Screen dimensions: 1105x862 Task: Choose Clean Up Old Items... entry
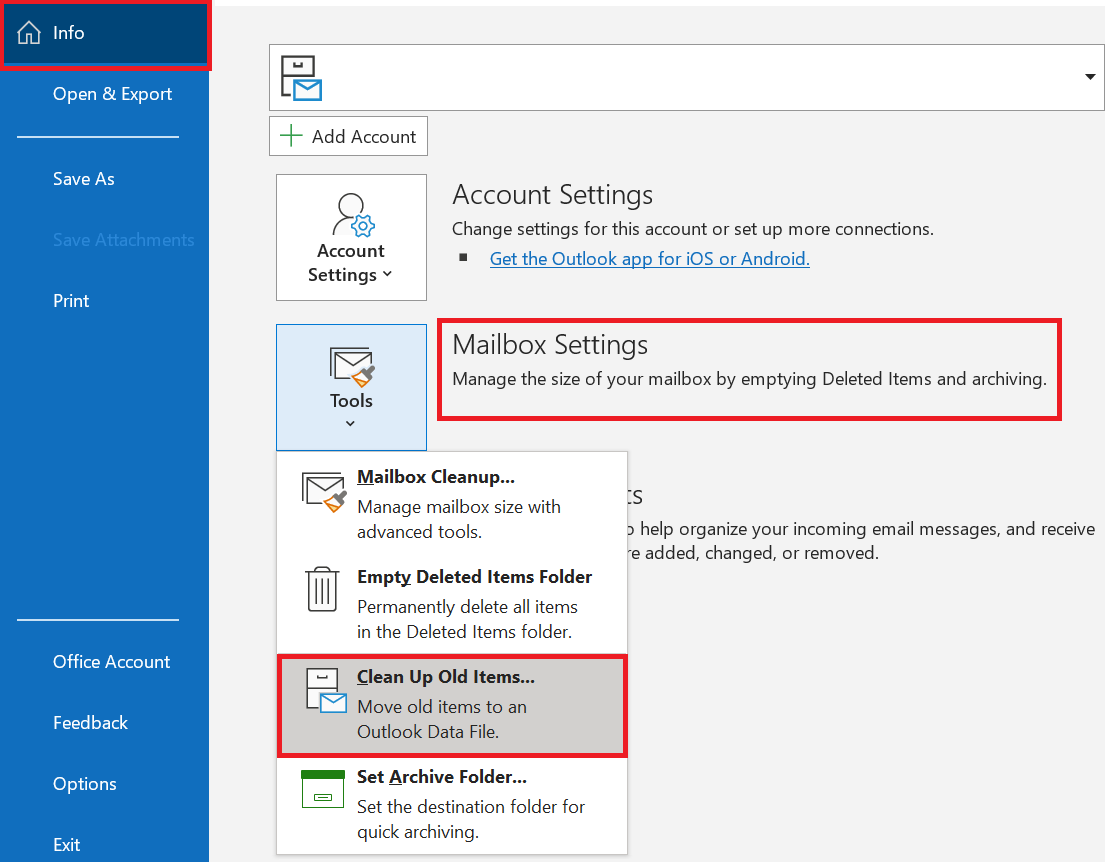tap(452, 705)
